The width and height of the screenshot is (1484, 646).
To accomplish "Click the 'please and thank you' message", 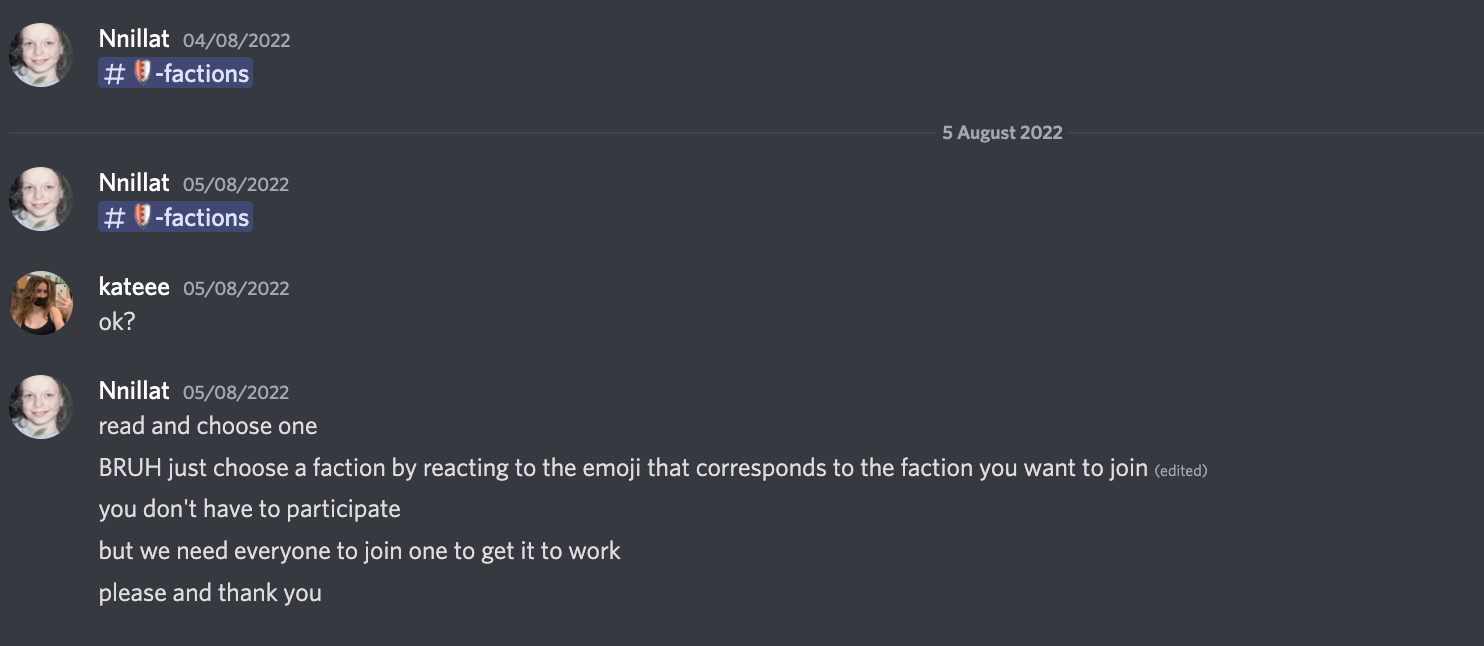I will click(x=210, y=593).
